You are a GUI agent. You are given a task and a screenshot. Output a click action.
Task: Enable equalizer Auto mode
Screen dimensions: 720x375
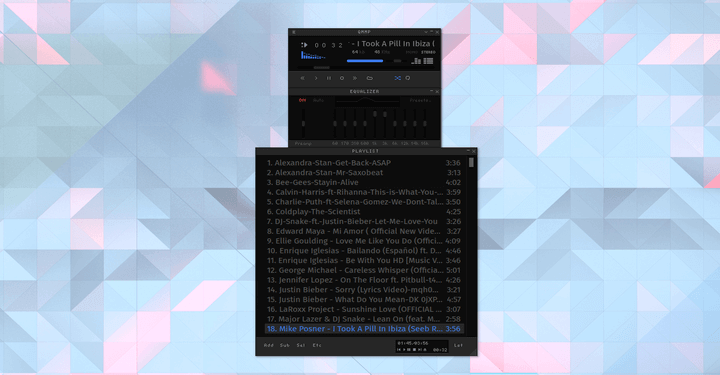click(319, 100)
